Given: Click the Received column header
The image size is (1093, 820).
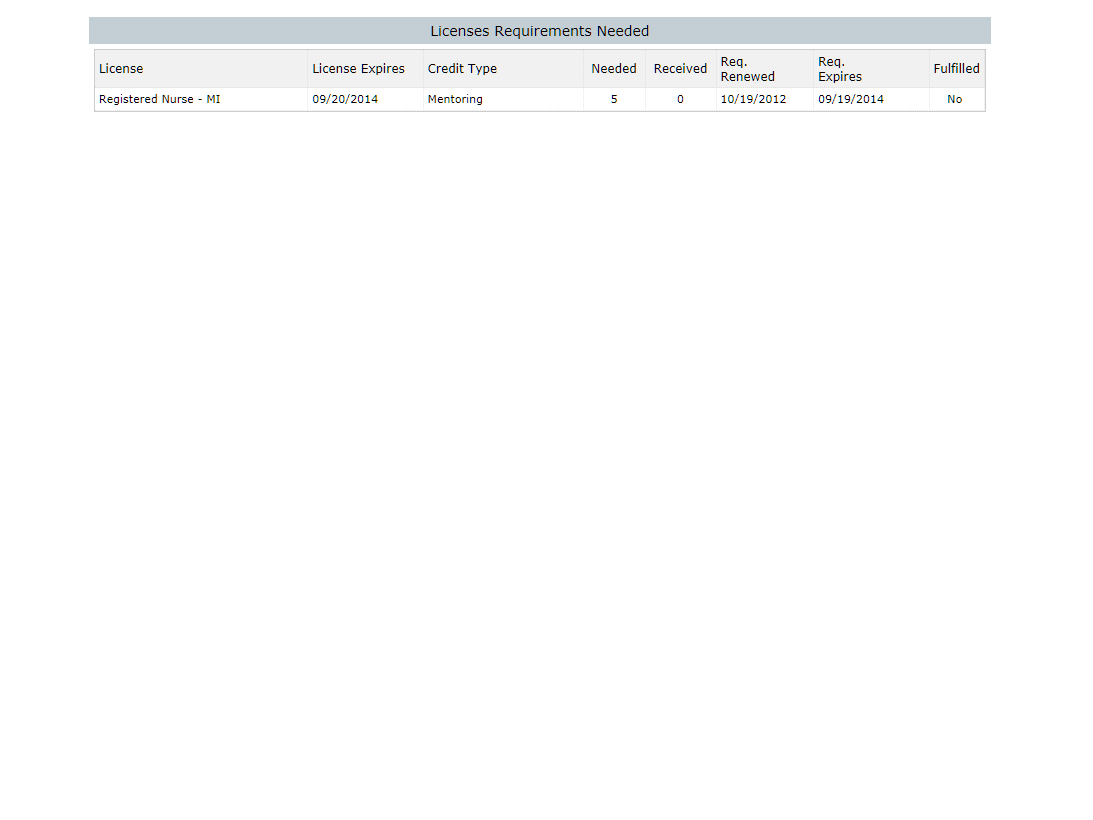Looking at the screenshot, I should point(680,69).
